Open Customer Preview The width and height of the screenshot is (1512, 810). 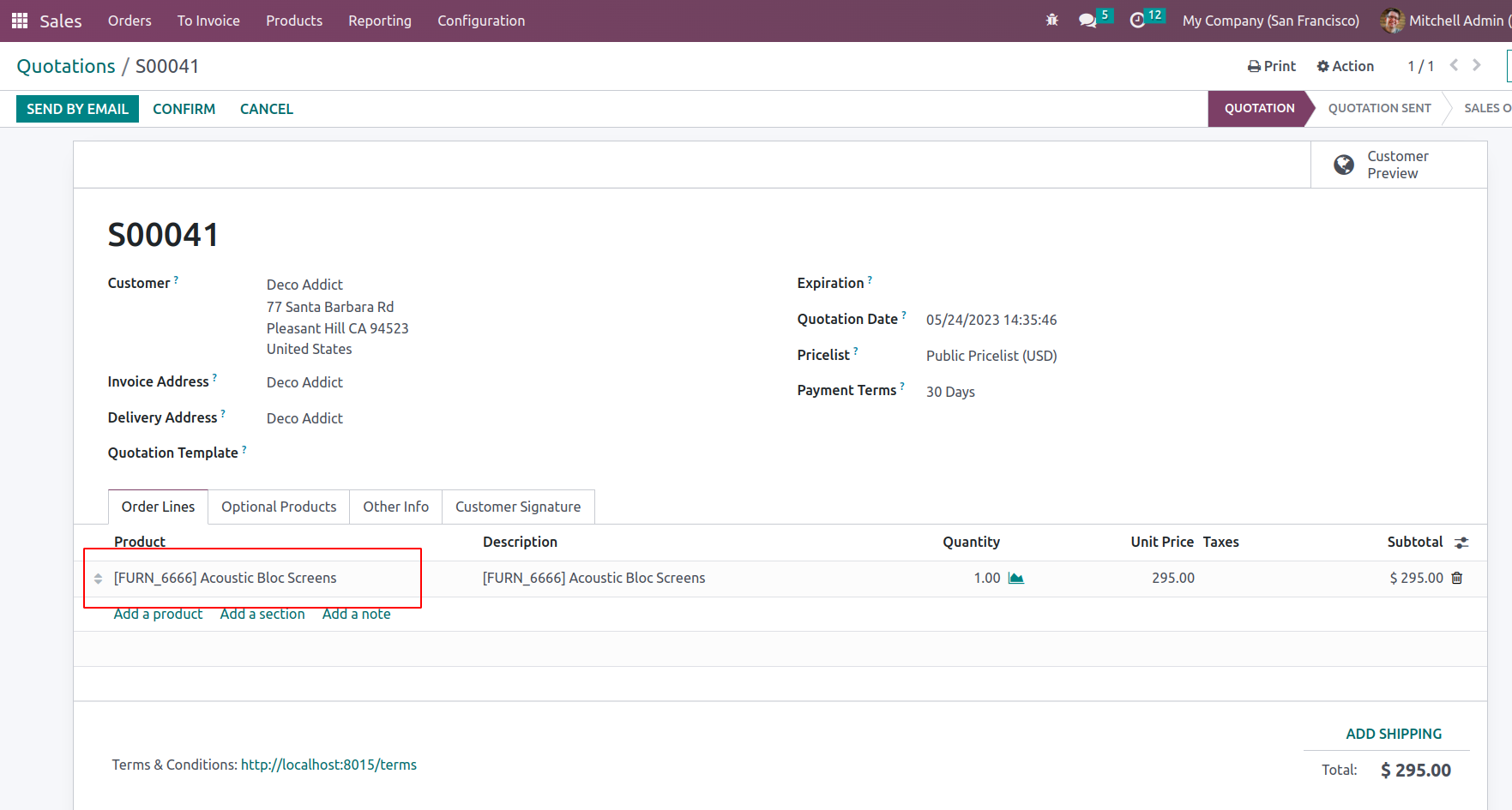pyautogui.click(x=1399, y=165)
